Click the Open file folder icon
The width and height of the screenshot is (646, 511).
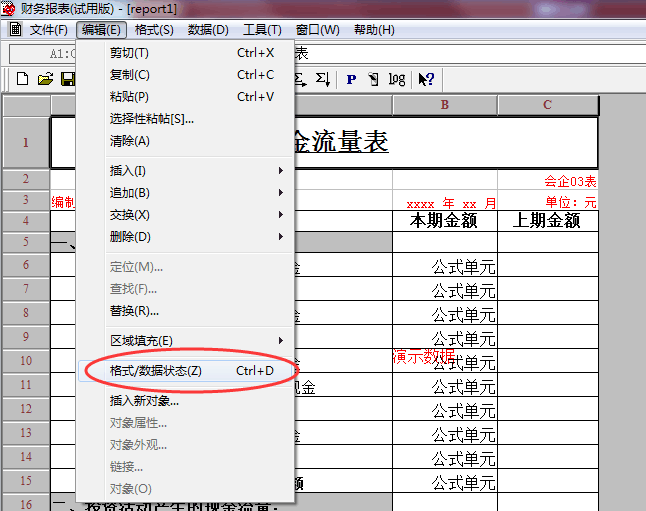click(45, 79)
